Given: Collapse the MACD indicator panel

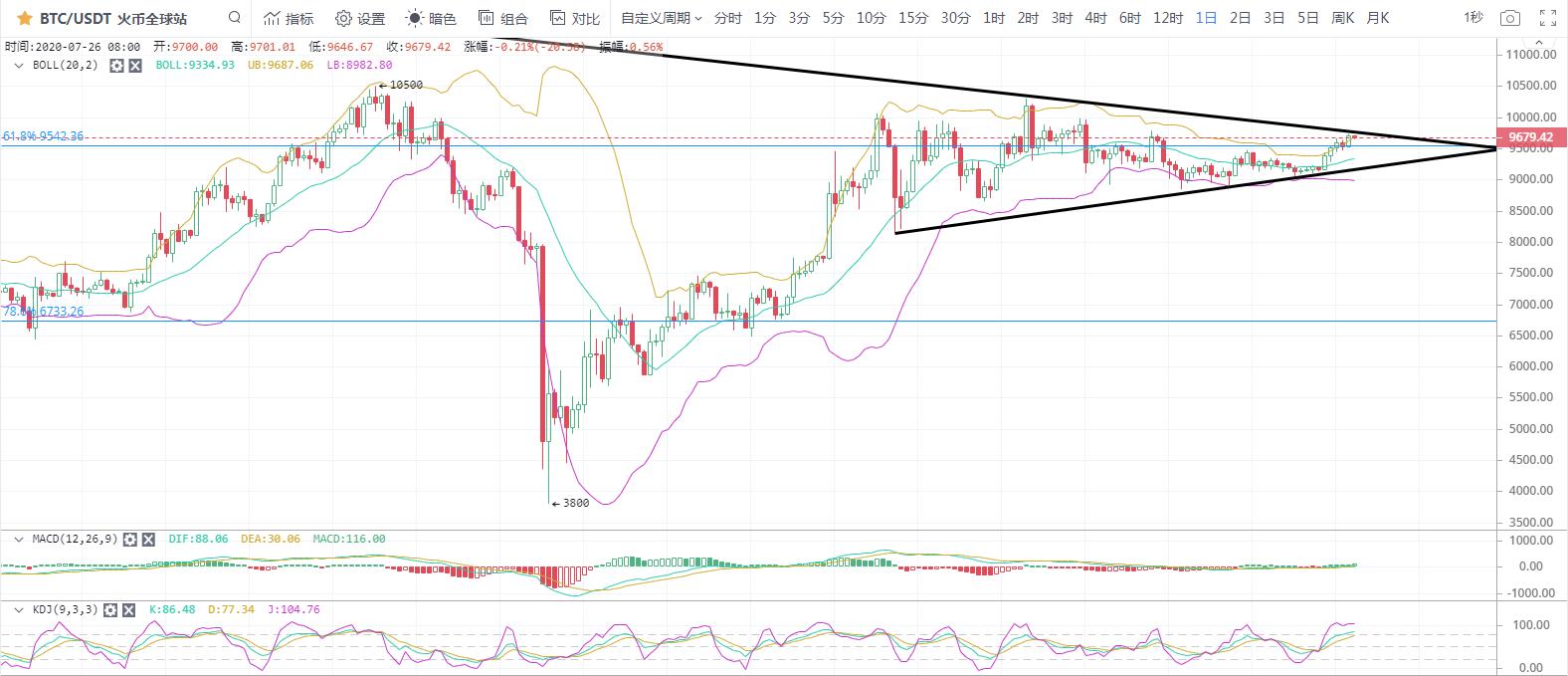Looking at the screenshot, I should tap(18, 539).
